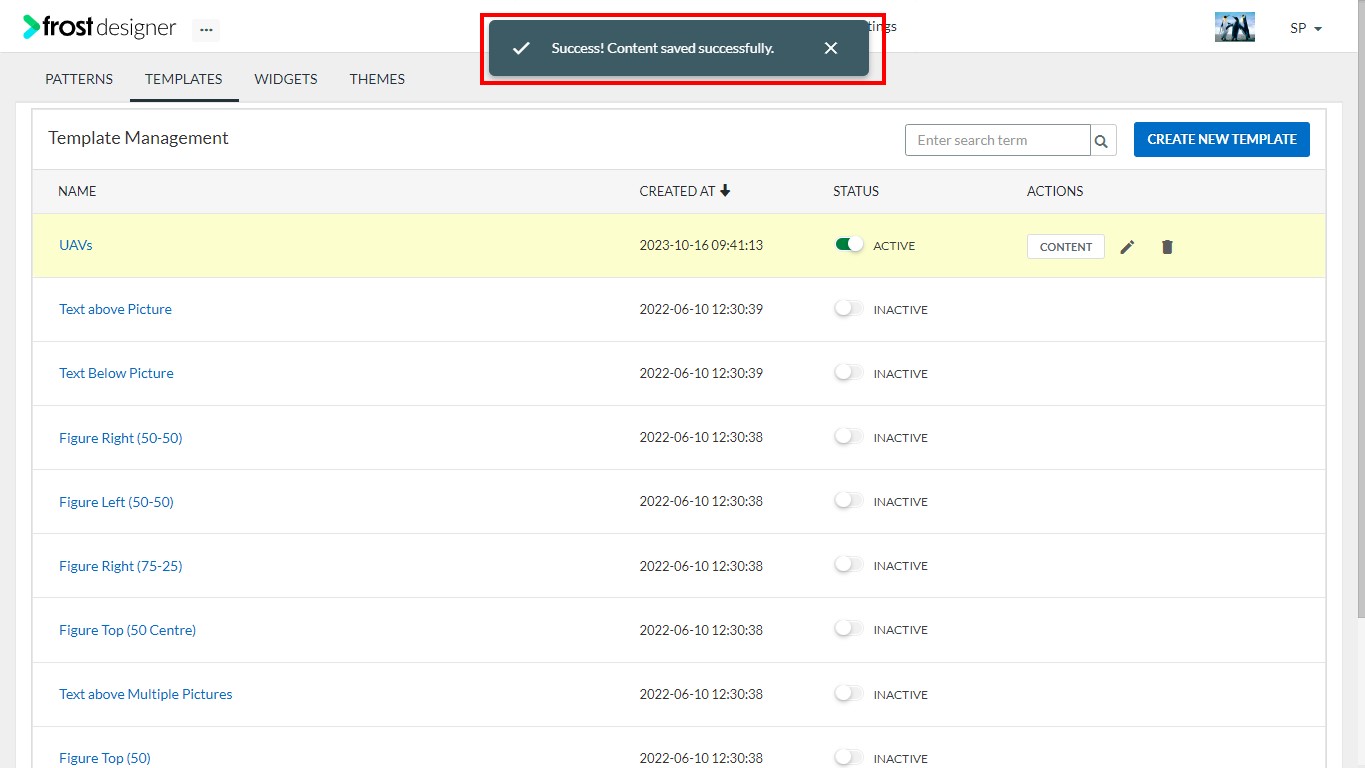Click the Create New Template button

pyautogui.click(x=1221, y=140)
